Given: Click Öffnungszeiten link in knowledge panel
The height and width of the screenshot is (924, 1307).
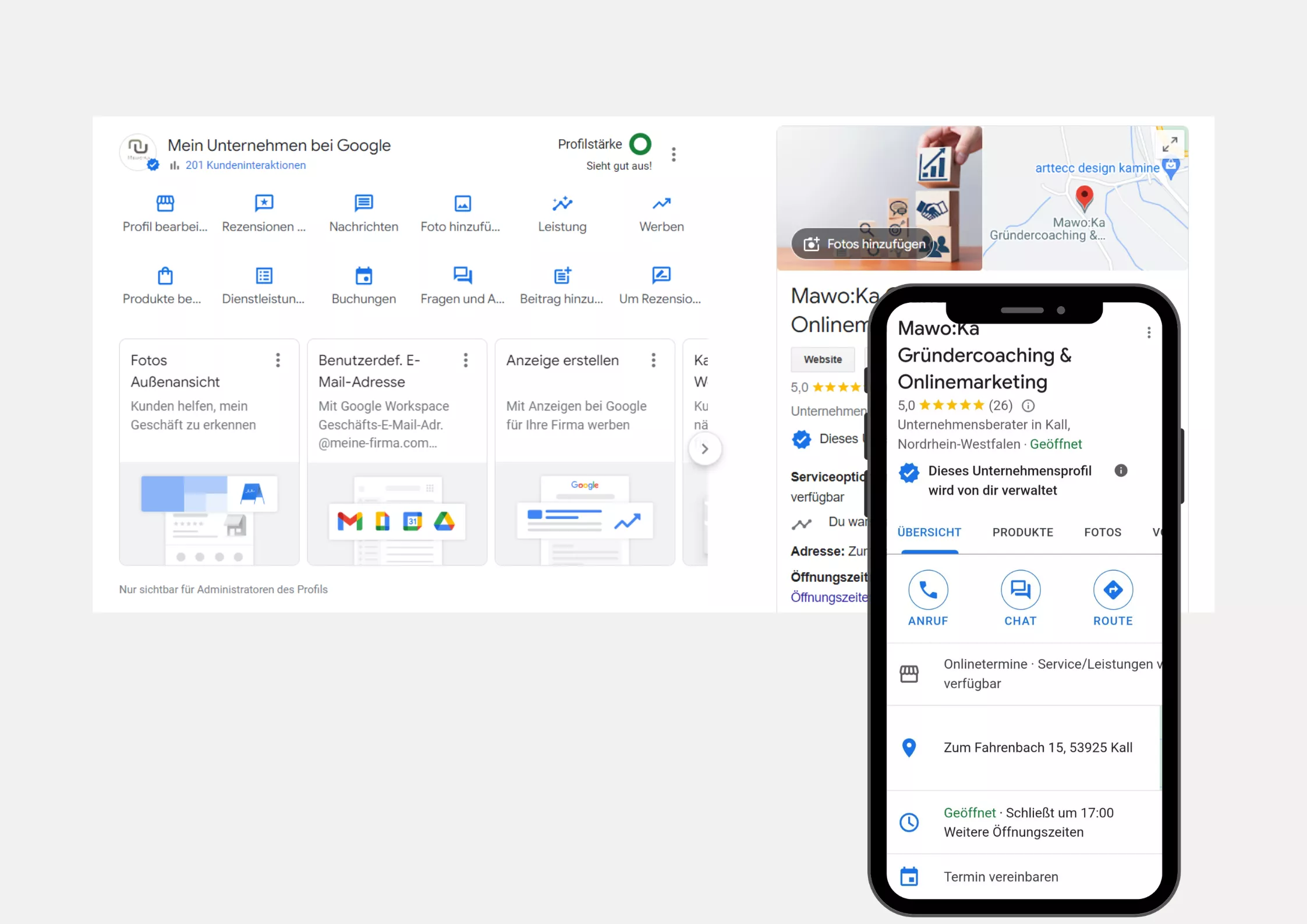Looking at the screenshot, I should point(830,597).
